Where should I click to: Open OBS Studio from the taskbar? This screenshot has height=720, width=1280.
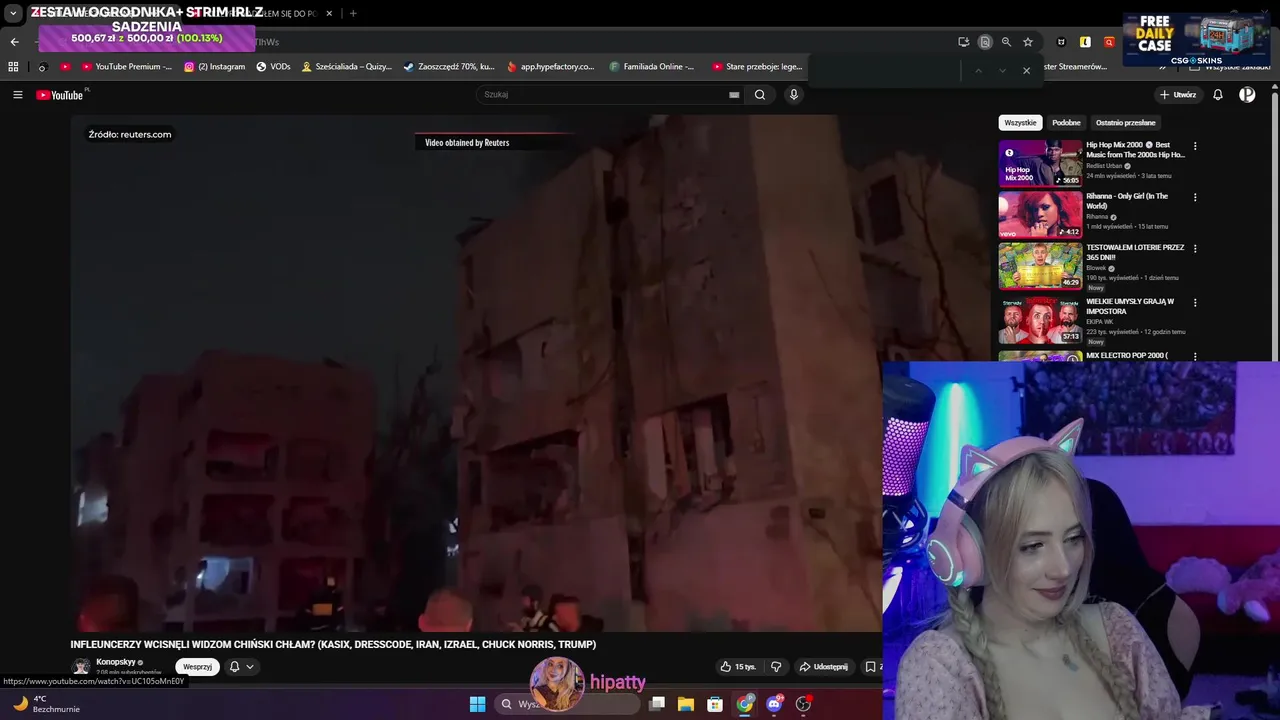pos(803,704)
